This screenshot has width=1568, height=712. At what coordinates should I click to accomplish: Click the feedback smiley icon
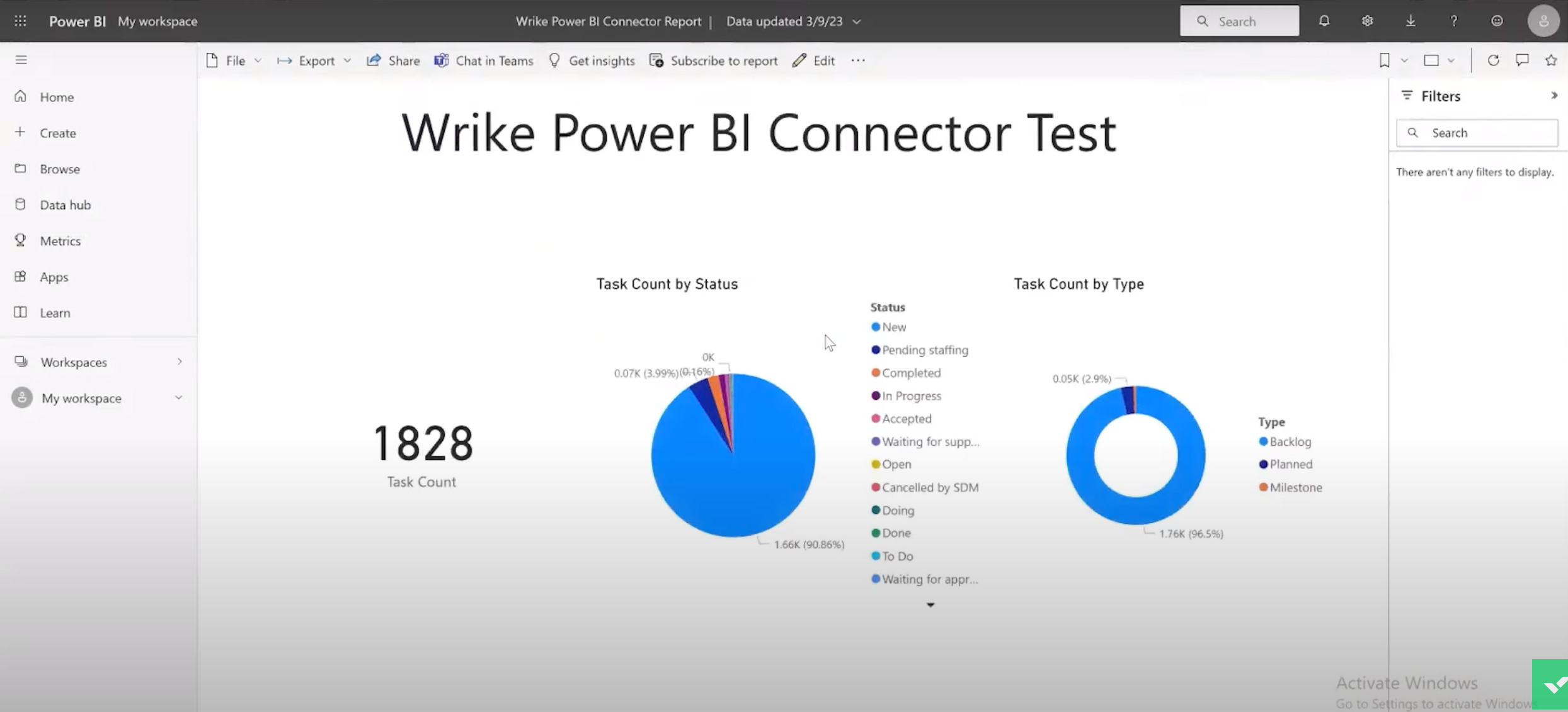(x=1497, y=21)
